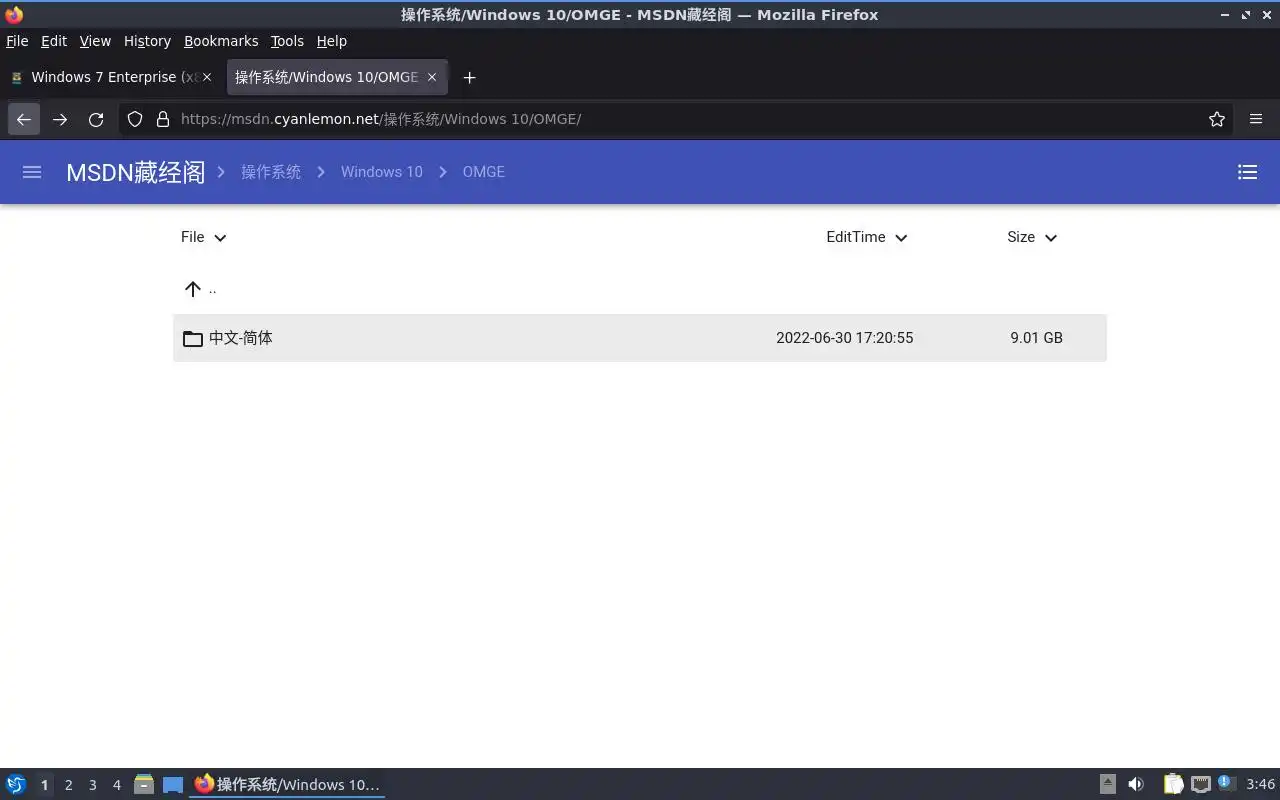Switch to workspace 3

click(93, 785)
